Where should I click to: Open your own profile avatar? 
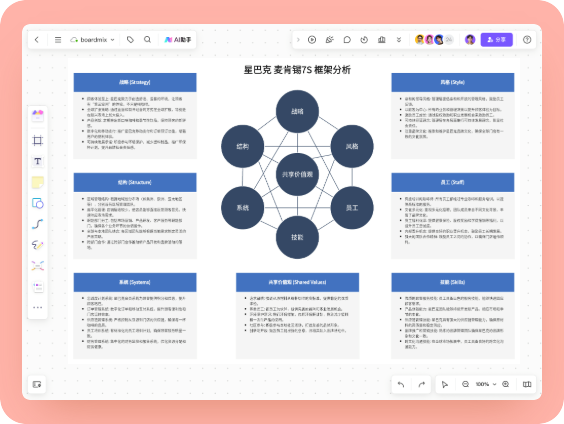coord(470,40)
